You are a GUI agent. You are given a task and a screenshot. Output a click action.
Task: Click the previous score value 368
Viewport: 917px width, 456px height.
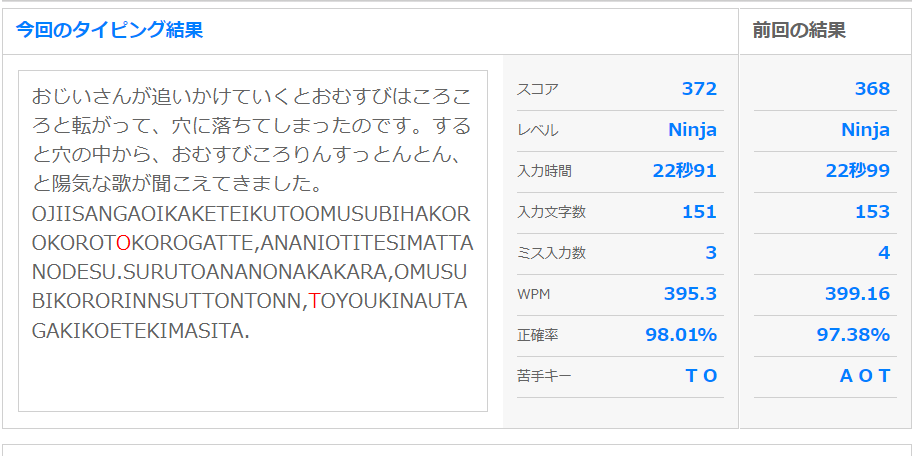tap(872, 89)
